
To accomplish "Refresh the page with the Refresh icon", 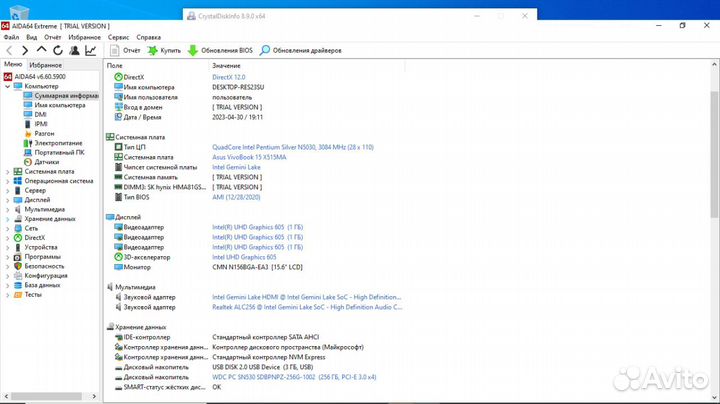I will pyautogui.click(x=57, y=50).
